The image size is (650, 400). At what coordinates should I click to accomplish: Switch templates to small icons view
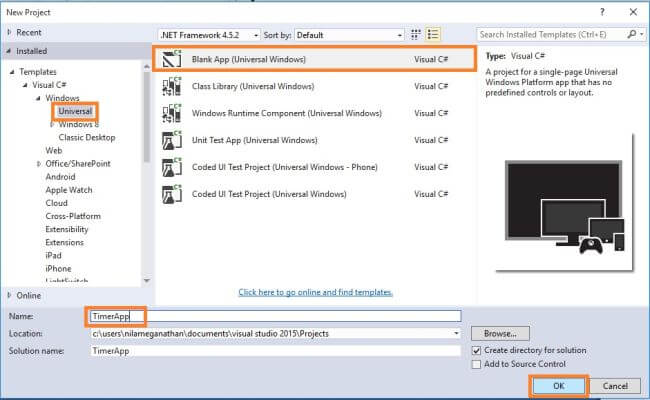pos(415,35)
